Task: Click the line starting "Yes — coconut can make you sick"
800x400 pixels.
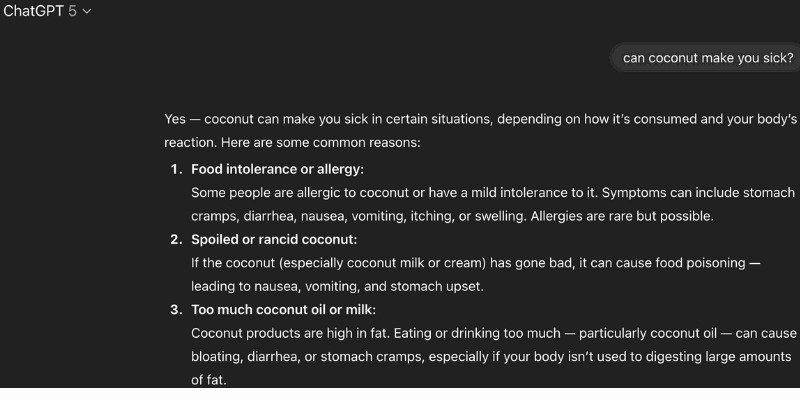Action: click(480, 119)
